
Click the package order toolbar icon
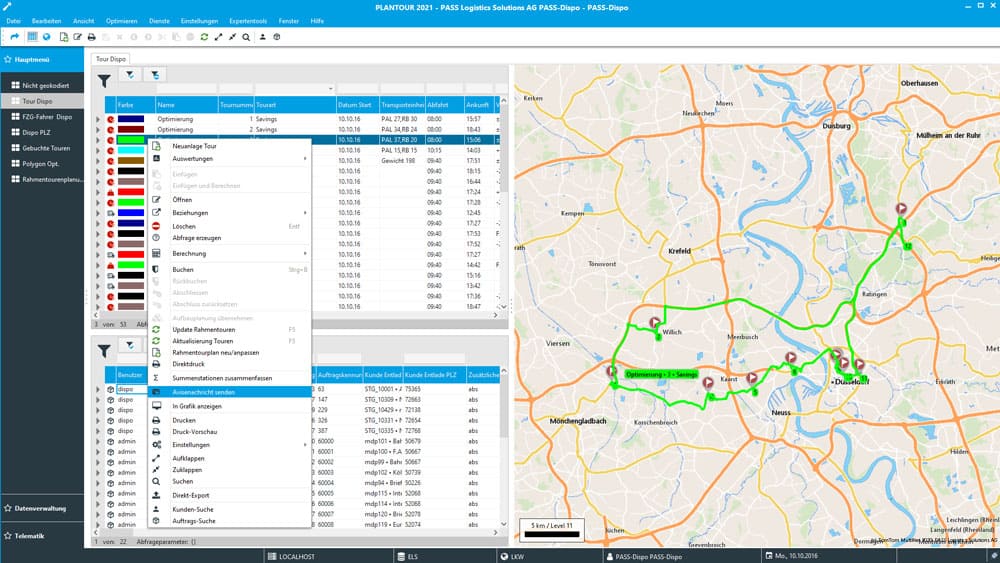click(x=277, y=37)
